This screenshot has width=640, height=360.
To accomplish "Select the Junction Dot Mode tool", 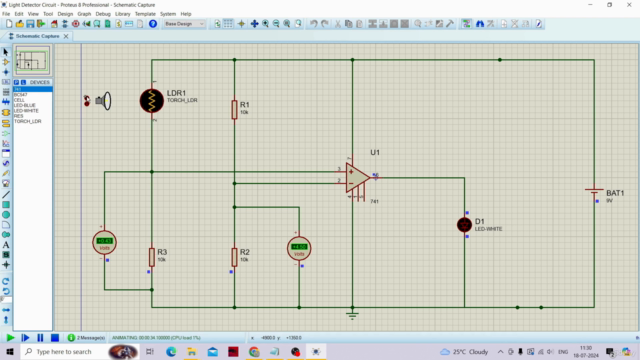I will click(x=6, y=72).
